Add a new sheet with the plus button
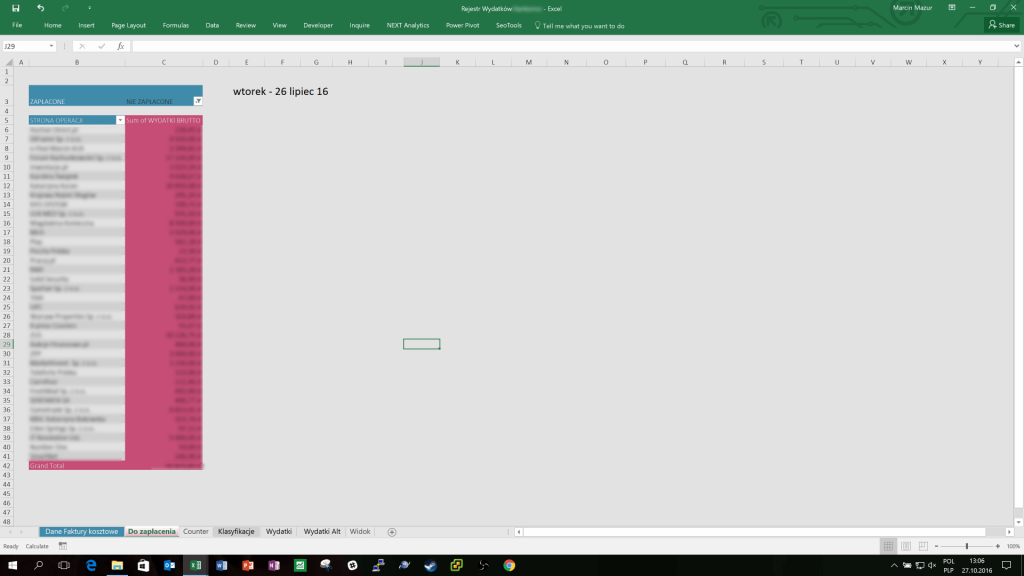Viewport: 1024px width, 576px height. tap(390, 531)
